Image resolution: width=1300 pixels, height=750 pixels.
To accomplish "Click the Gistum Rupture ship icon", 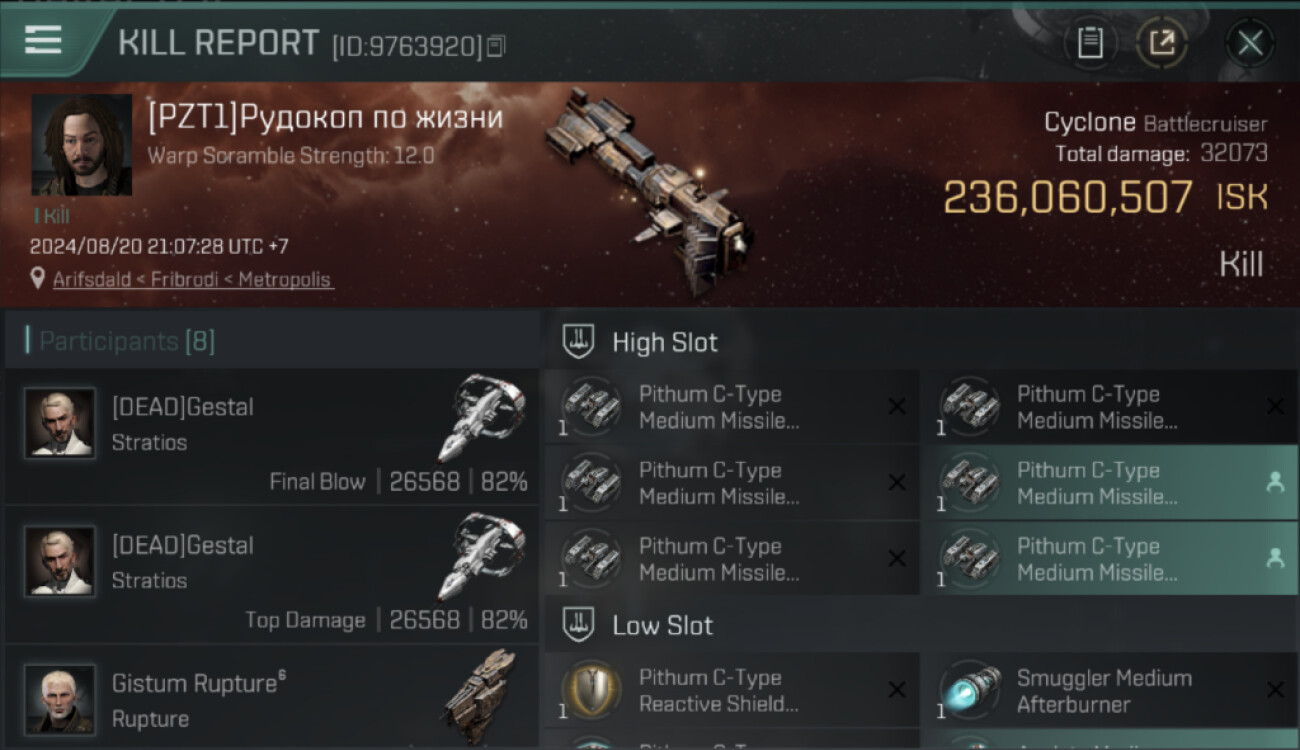I will pos(478,695).
